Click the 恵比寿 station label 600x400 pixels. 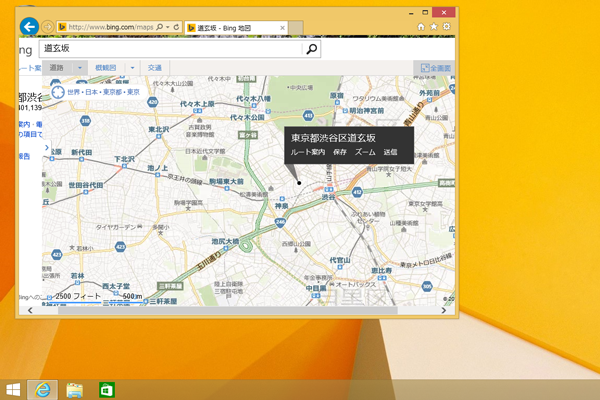coord(382,270)
